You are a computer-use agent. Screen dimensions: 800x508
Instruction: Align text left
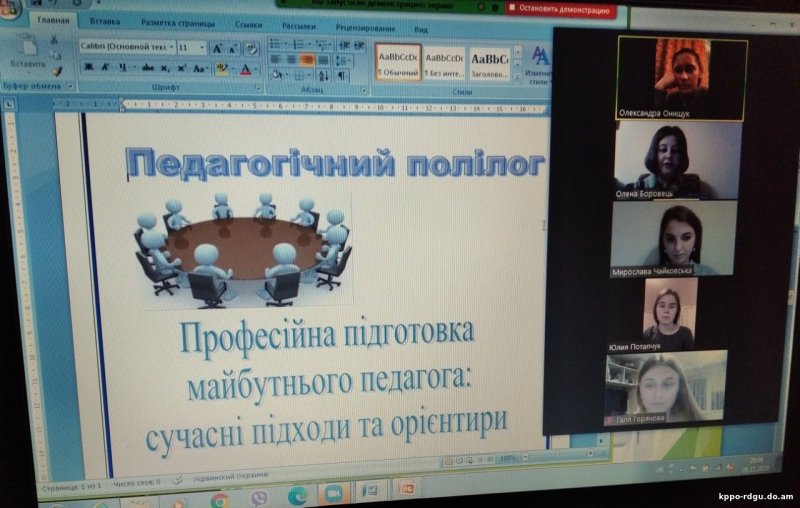click(276, 60)
